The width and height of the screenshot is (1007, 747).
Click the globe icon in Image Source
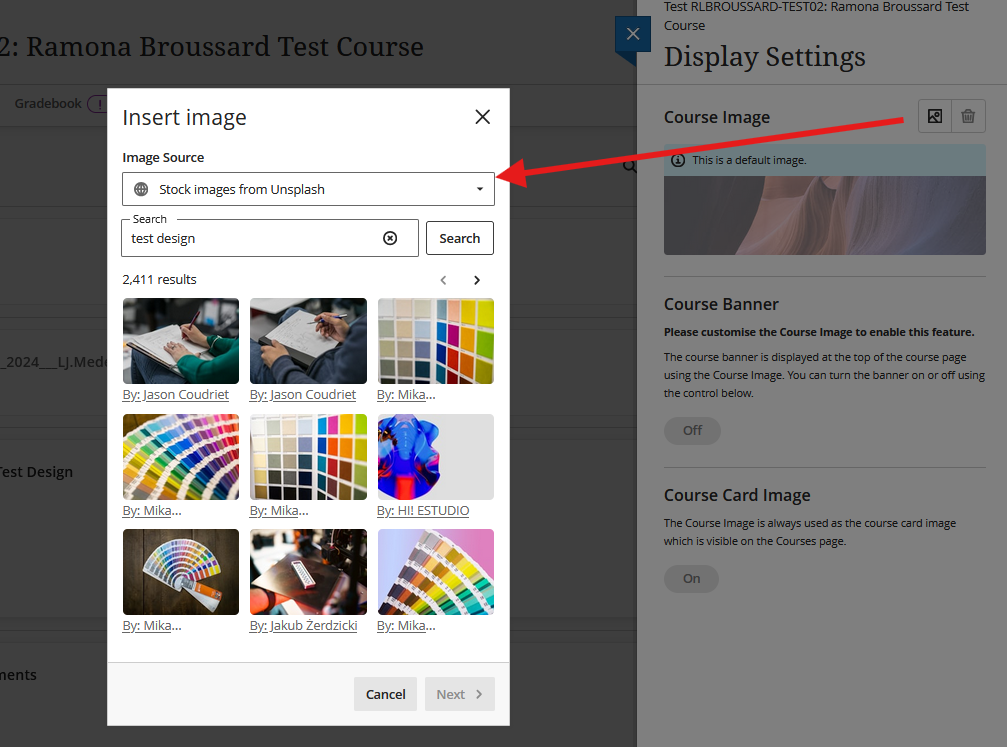point(141,189)
